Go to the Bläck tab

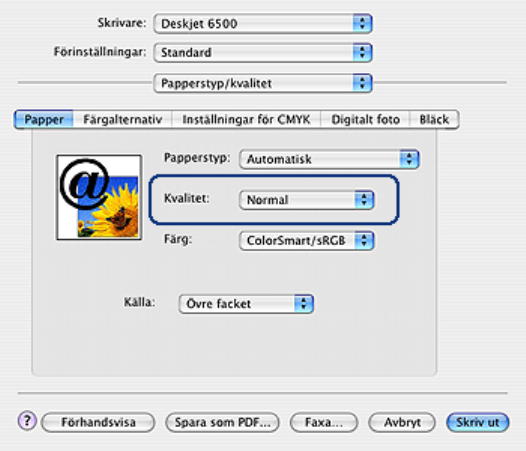[x=434, y=119]
